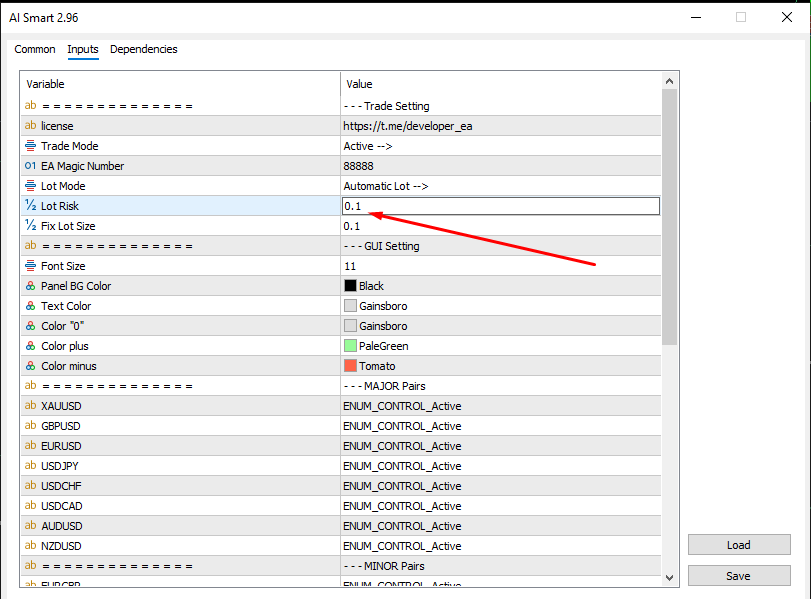Screen dimensions: 811x599
Task: Click the enum icon beside Lot Mode
Action: (x=31, y=186)
